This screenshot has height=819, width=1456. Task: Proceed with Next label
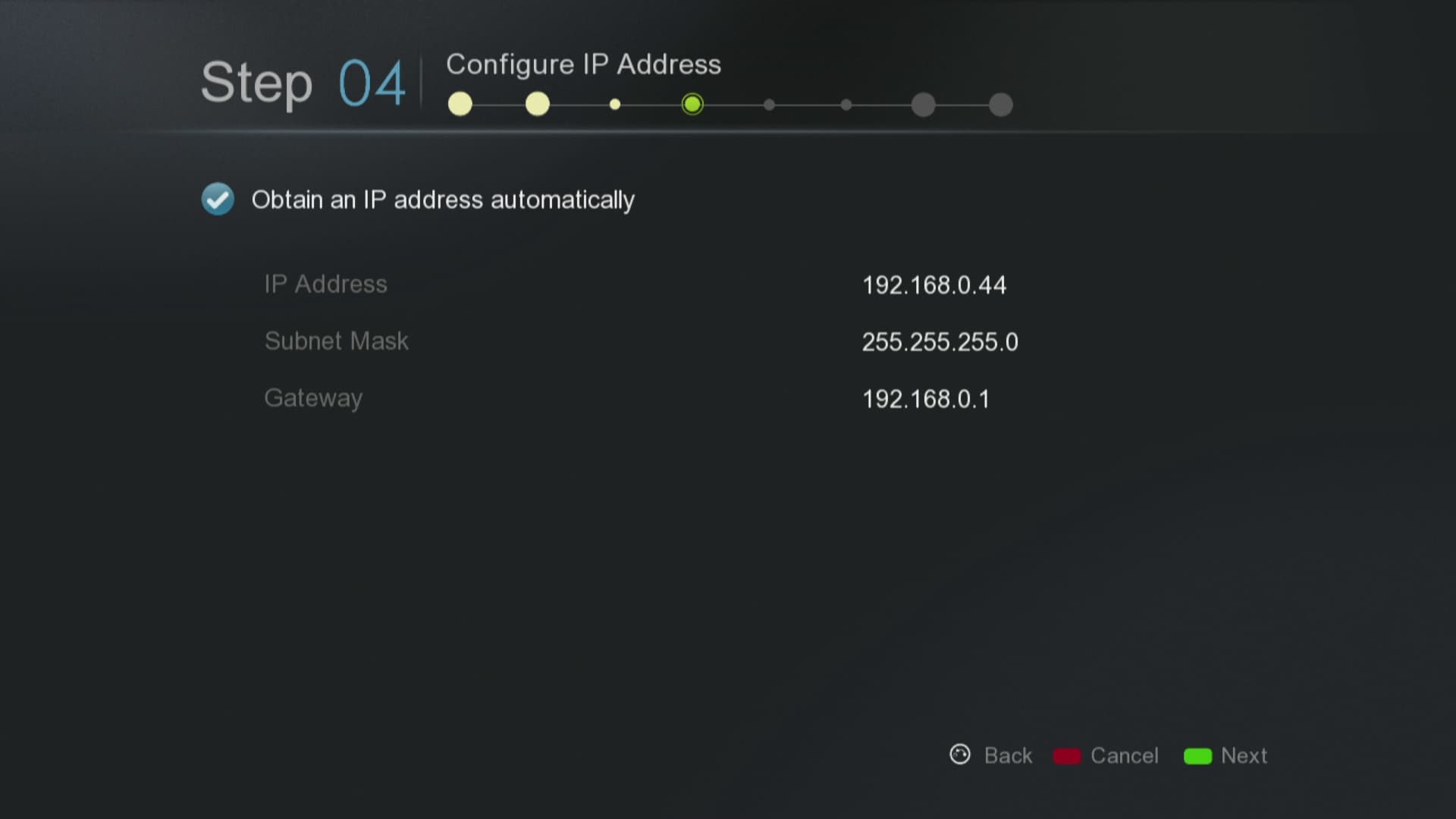(1244, 756)
